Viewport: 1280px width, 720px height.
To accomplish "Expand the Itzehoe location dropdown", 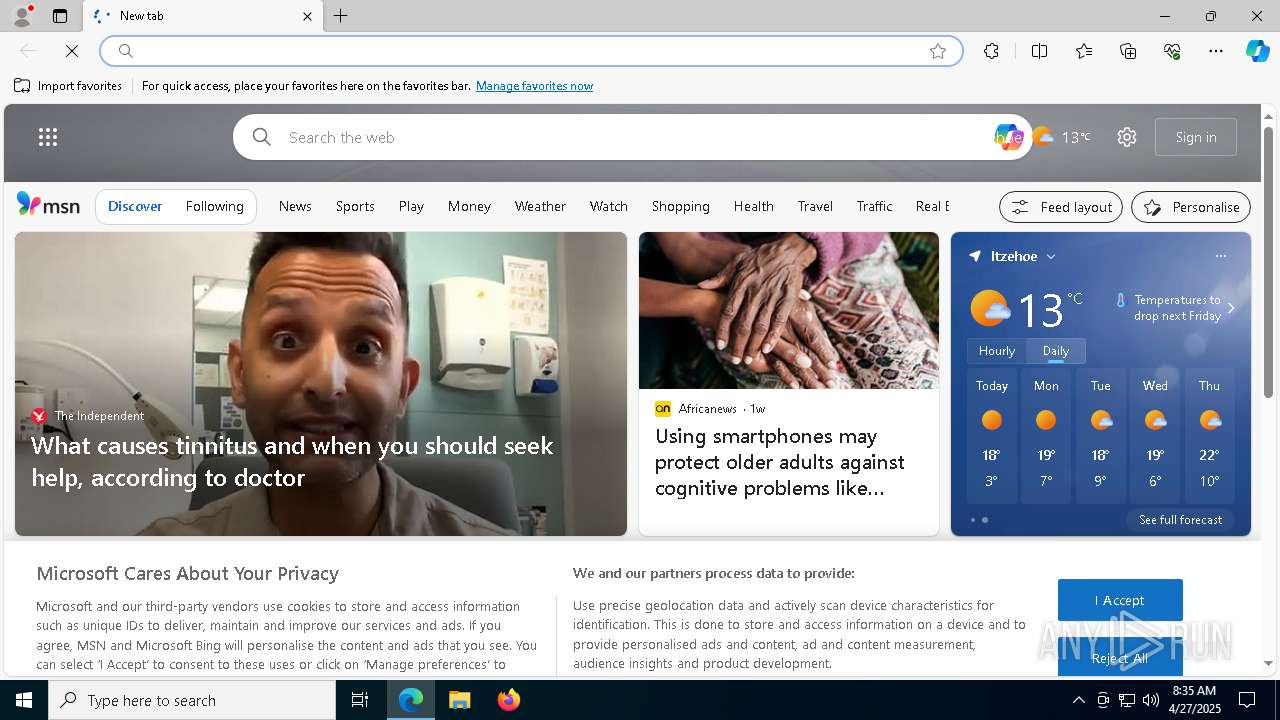I will point(1051,257).
